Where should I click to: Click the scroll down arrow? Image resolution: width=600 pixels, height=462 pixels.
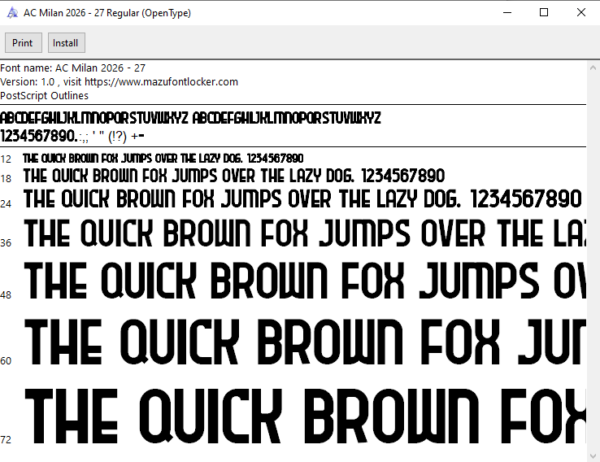593,456
